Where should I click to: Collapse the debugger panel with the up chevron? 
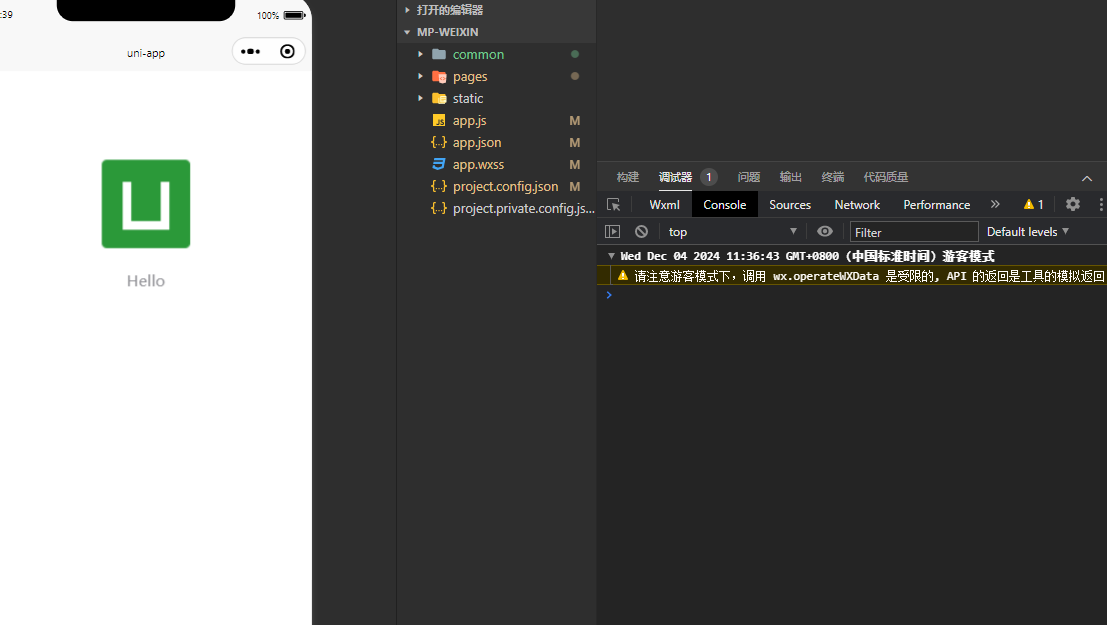[1087, 178]
